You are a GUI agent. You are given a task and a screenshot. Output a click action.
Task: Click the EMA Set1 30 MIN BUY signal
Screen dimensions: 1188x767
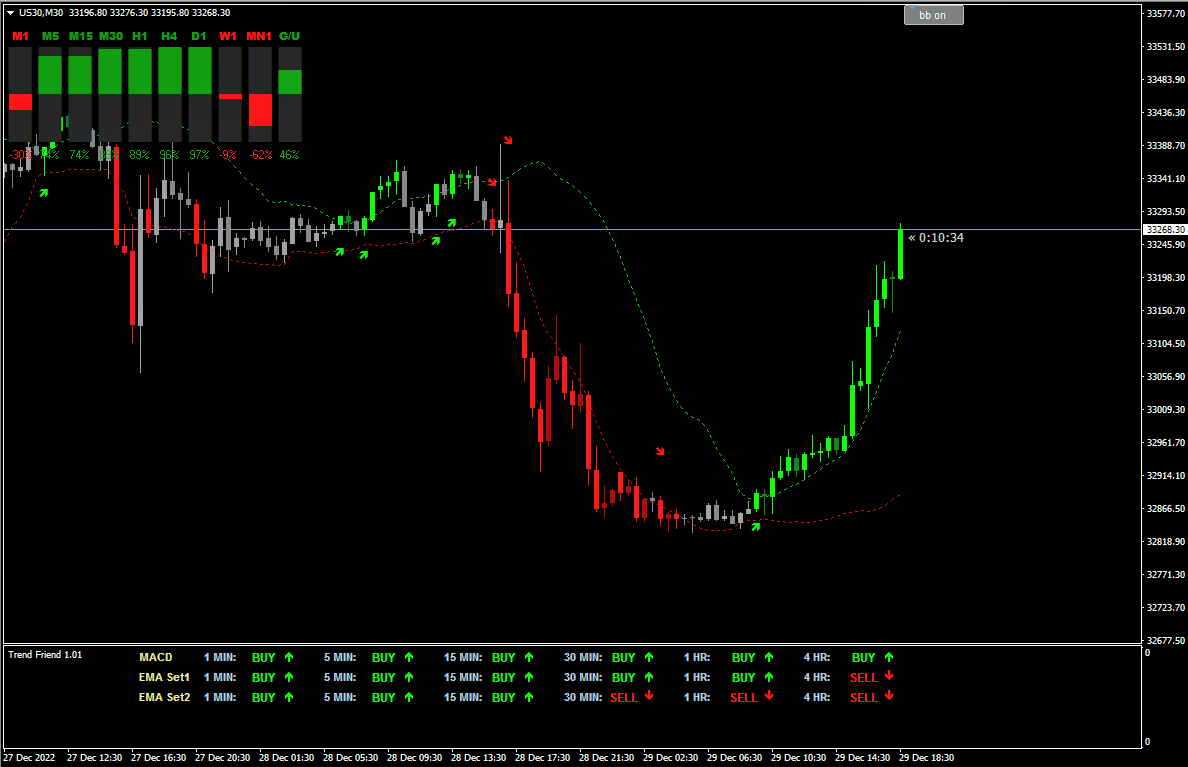[624, 678]
